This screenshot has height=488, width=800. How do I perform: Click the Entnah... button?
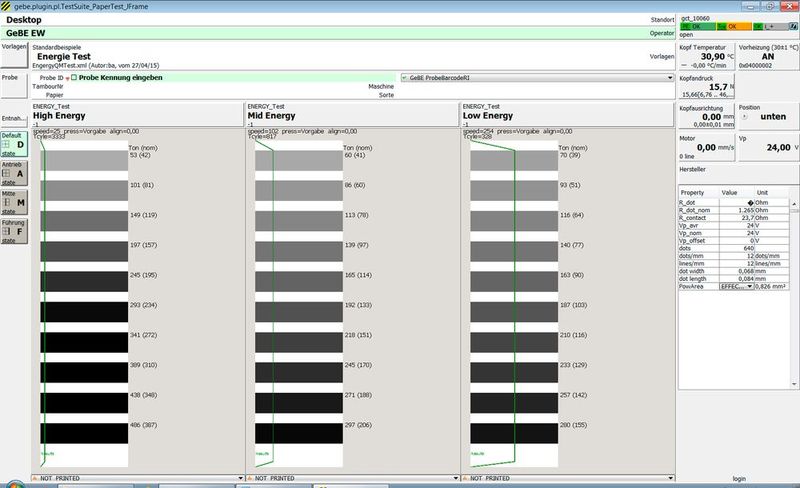pos(12,119)
